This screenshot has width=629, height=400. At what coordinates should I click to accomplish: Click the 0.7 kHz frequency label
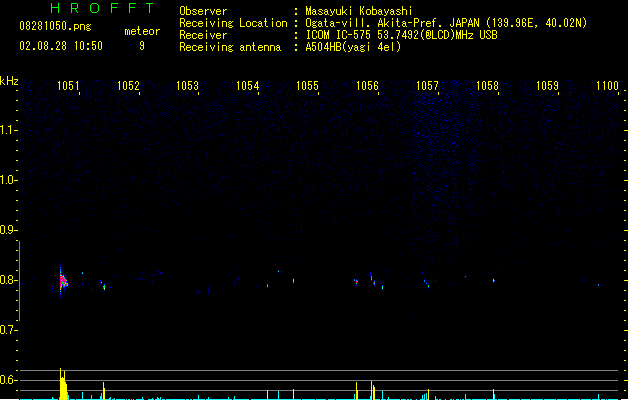(x=7, y=330)
